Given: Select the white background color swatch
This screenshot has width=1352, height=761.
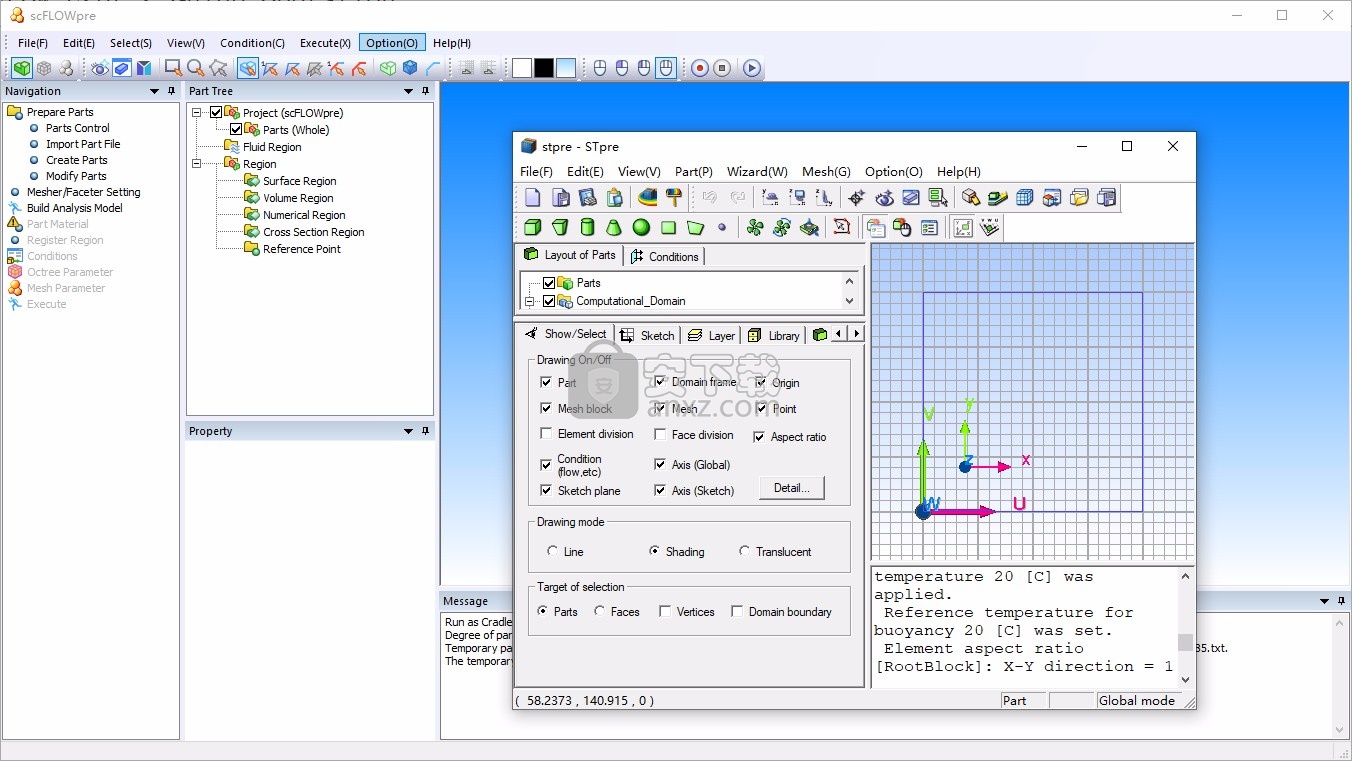Looking at the screenshot, I should [522, 68].
